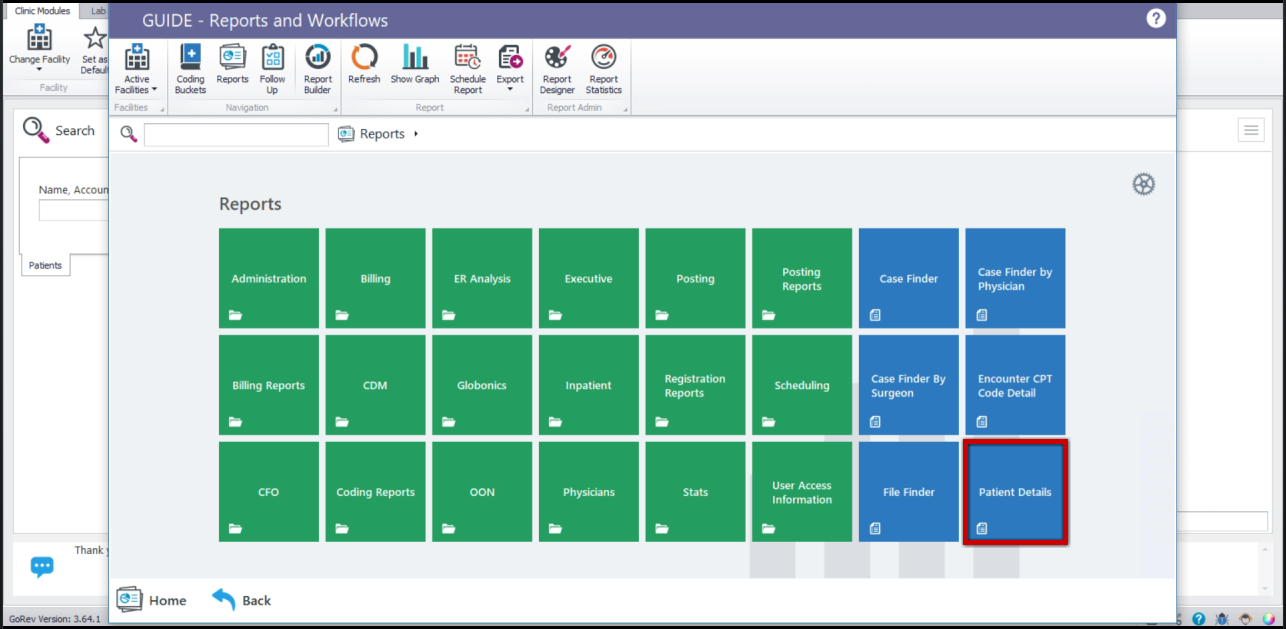Expand the Reports breadcrumb arrow
The width and height of the screenshot is (1286, 629).
click(x=415, y=134)
